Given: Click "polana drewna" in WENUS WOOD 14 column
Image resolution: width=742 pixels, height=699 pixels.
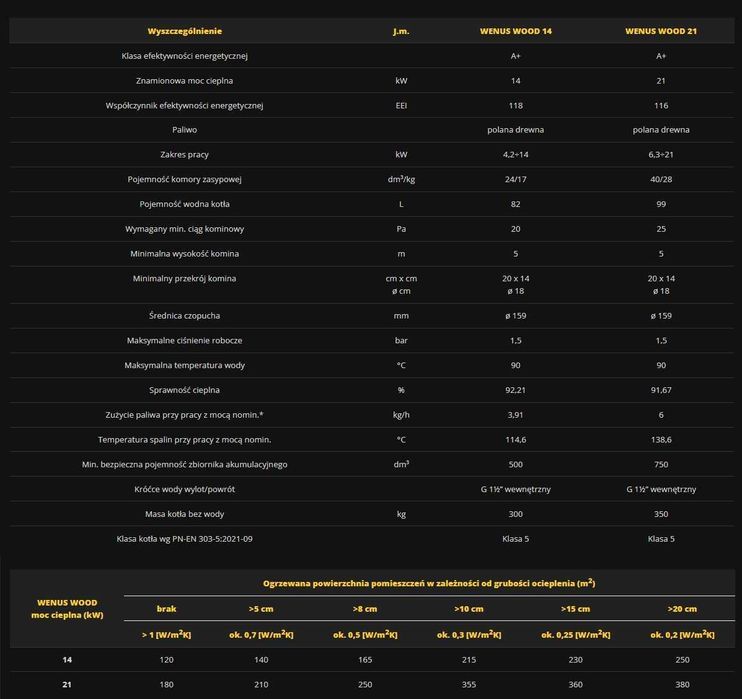Looking at the screenshot, I should click(515, 130).
